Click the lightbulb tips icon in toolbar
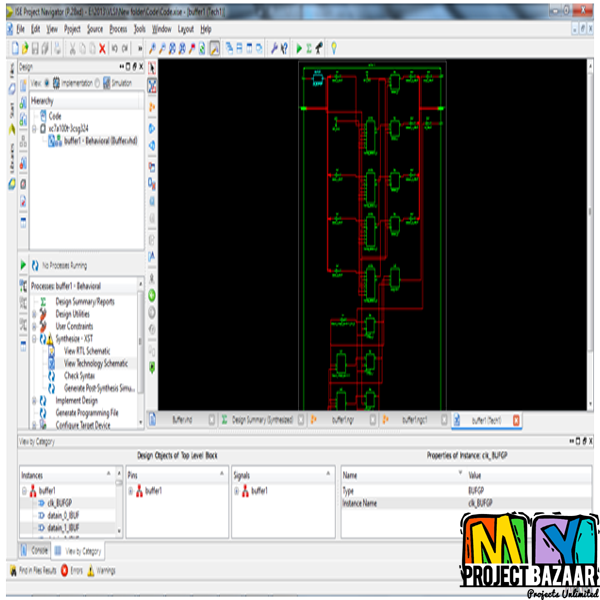The width and height of the screenshot is (600, 600). click(333, 47)
